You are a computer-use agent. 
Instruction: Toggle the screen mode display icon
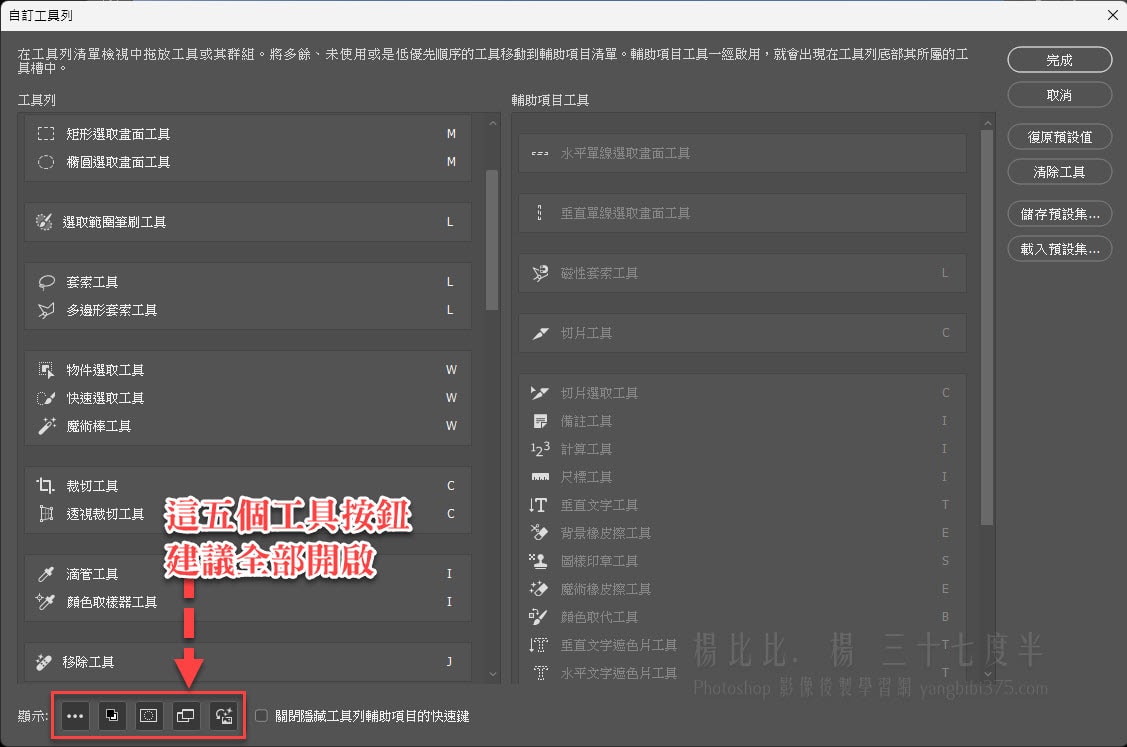185,716
